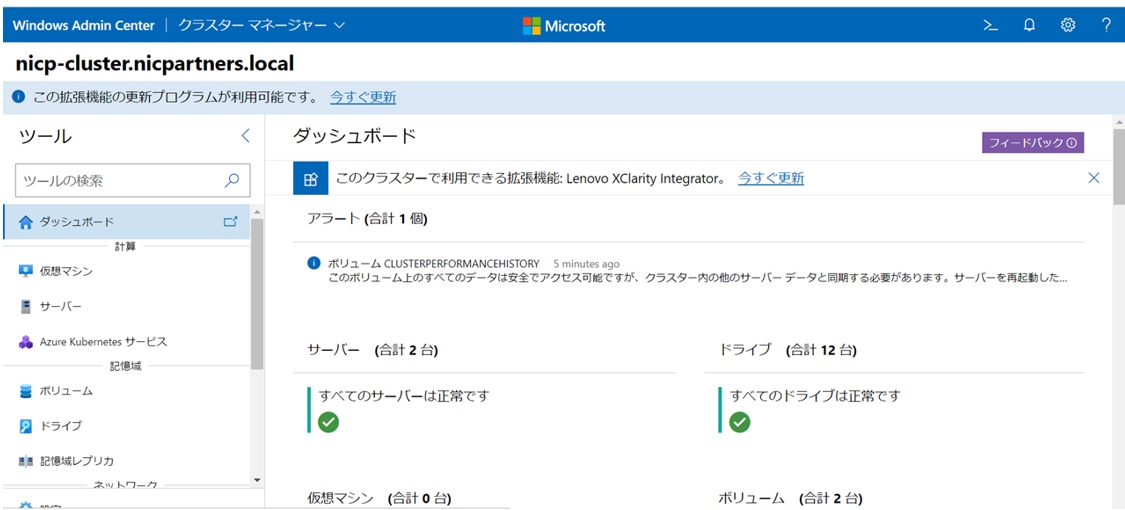The height and width of the screenshot is (510, 1125).
Task: Click 今すぐ更新 link in top notification bar
Action: click(x=363, y=97)
